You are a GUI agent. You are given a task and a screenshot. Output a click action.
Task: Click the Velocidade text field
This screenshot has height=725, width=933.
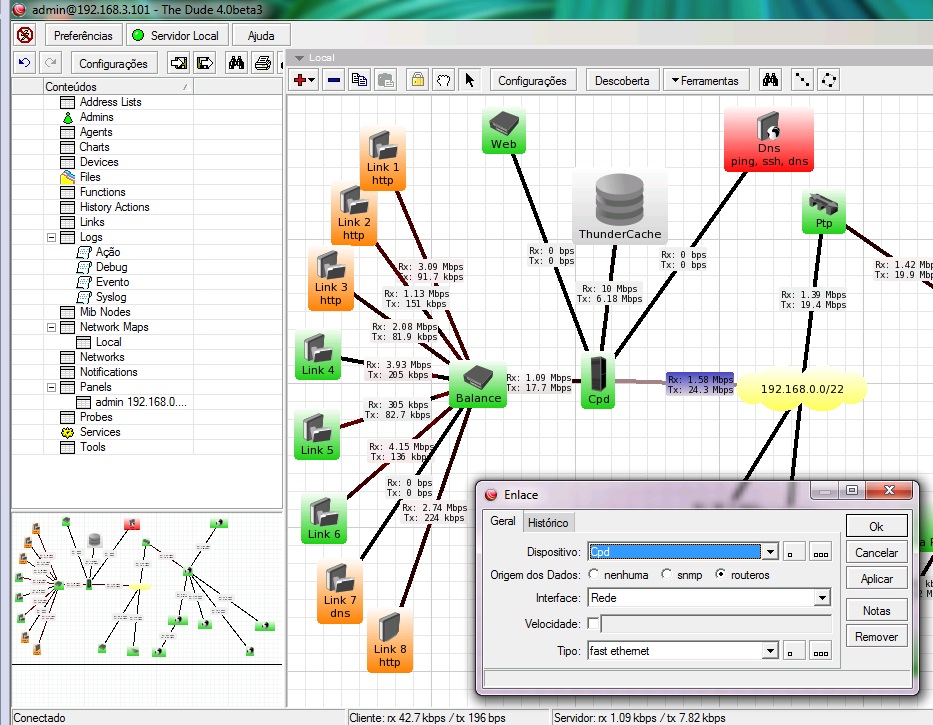716,624
